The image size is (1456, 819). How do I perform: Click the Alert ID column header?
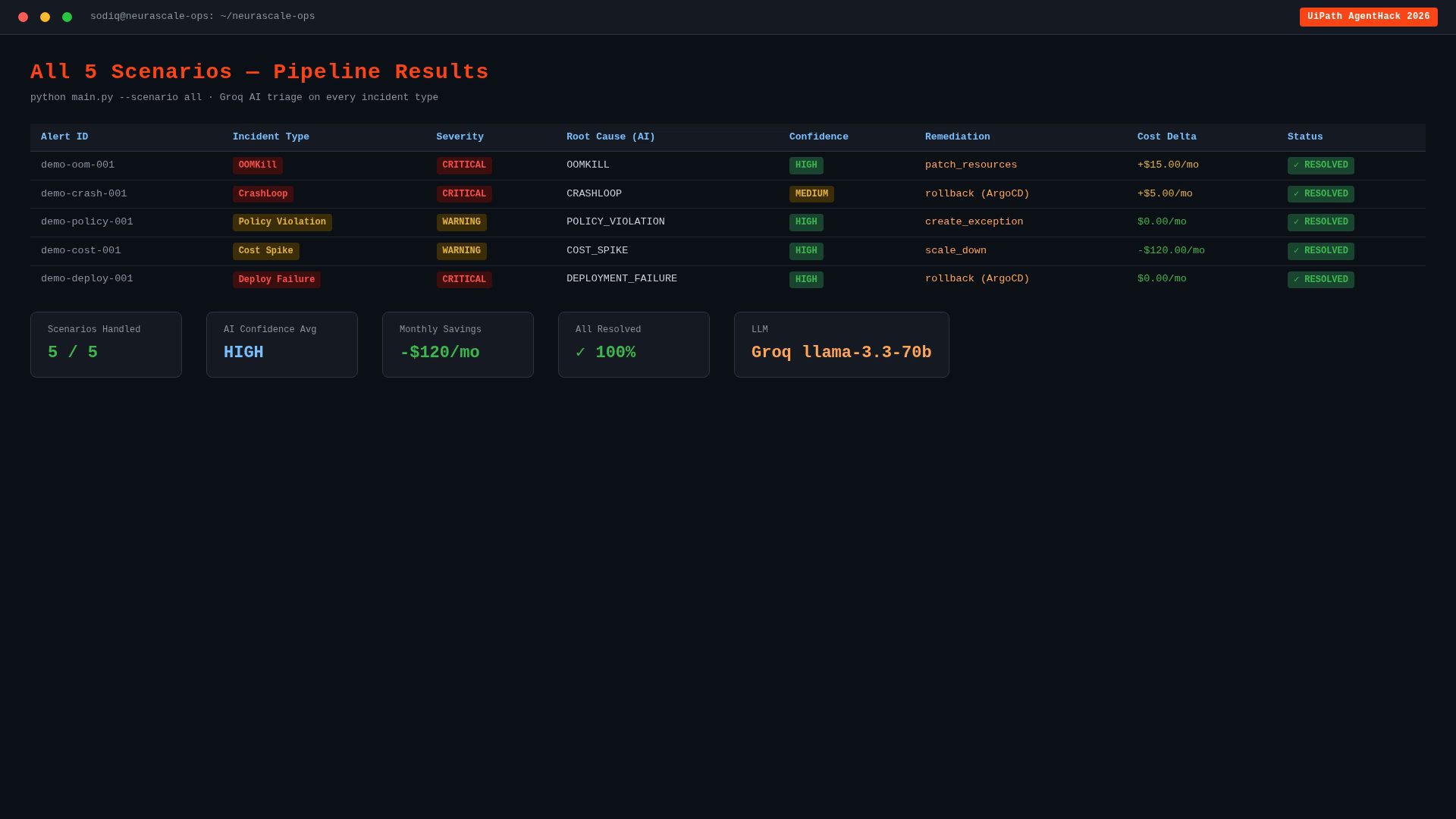tap(64, 137)
